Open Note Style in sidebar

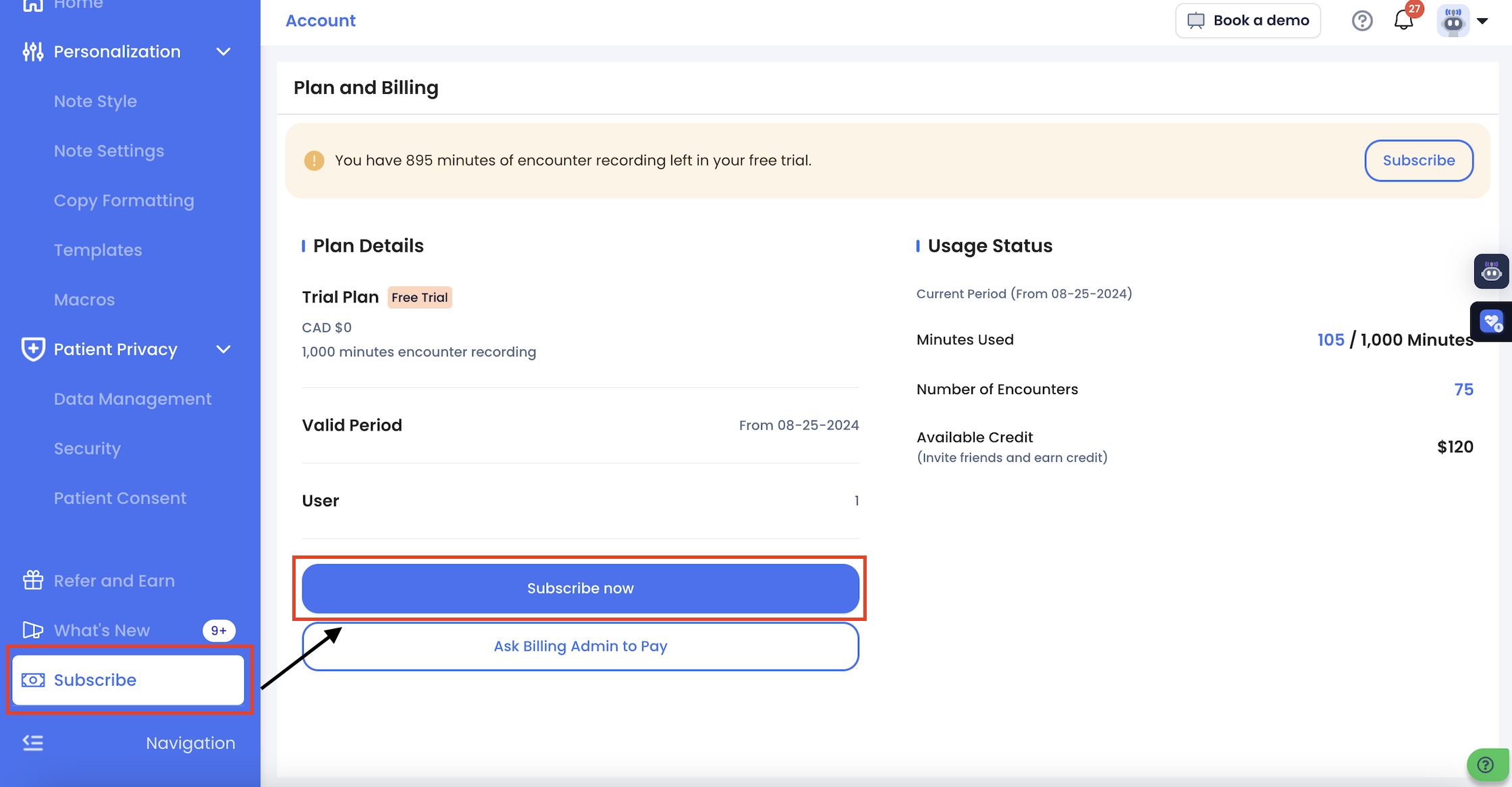point(95,101)
